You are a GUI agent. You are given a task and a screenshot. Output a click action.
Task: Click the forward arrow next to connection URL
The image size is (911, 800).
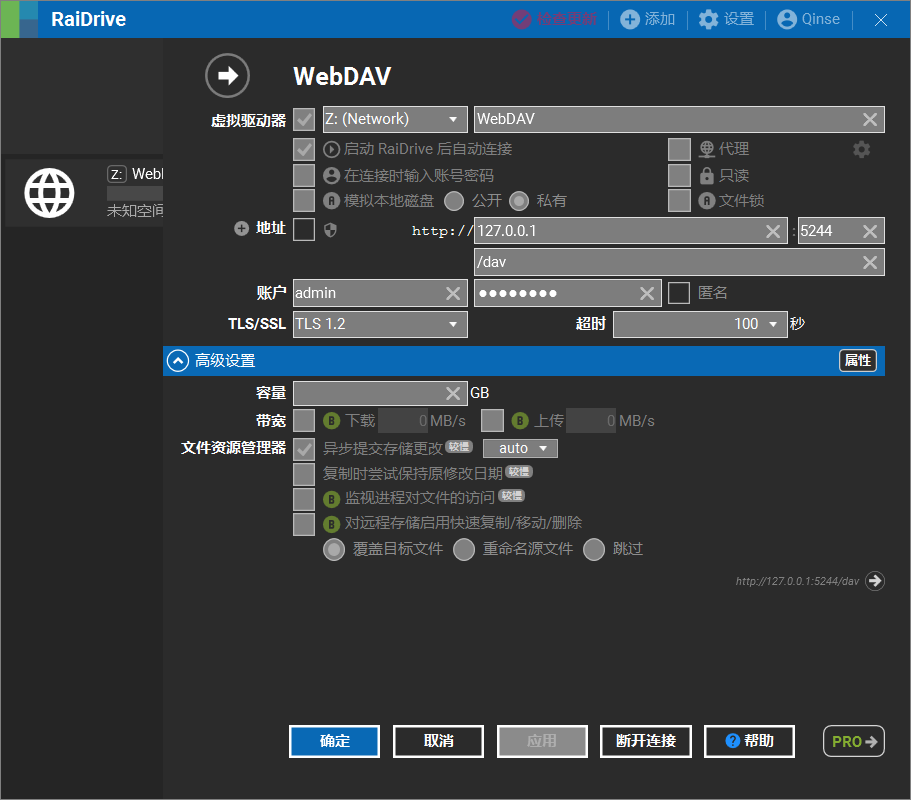(875, 581)
